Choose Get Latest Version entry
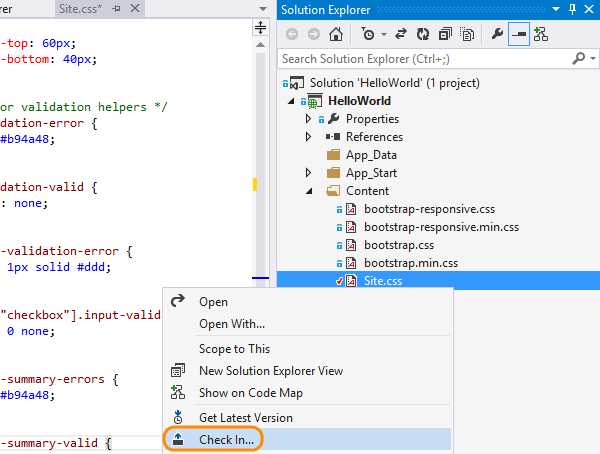This screenshot has height=454, width=600. 246,418
